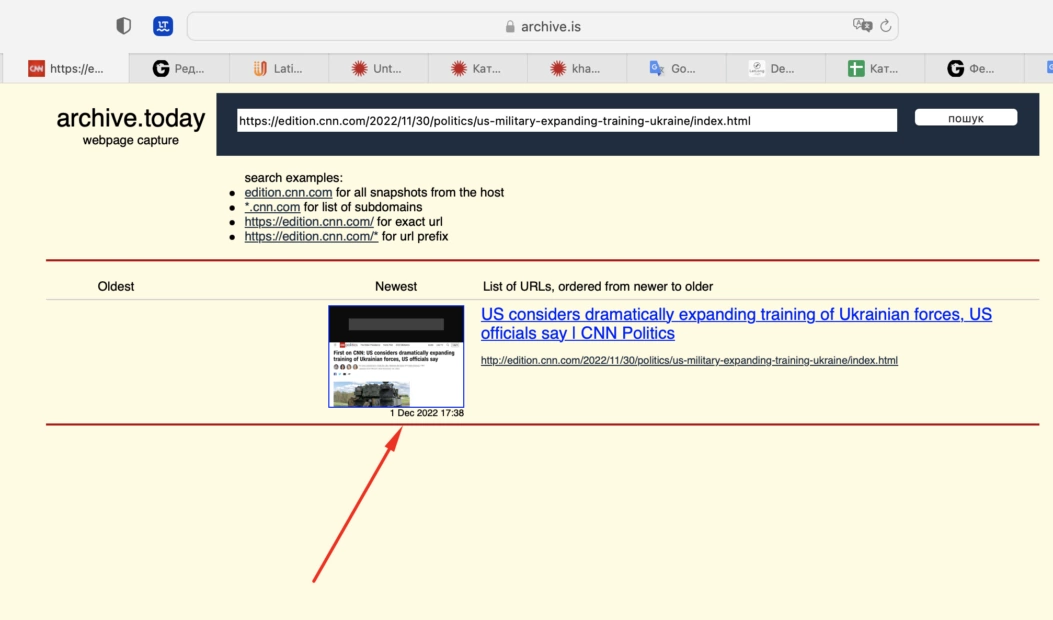Open the edition.cnn.com host snapshots link
The width and height of the screenshot is (1053, 620).
click(288, 192)
